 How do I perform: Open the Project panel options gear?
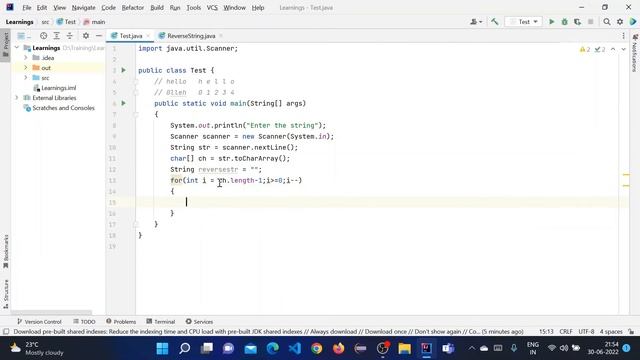coord(86,36)
